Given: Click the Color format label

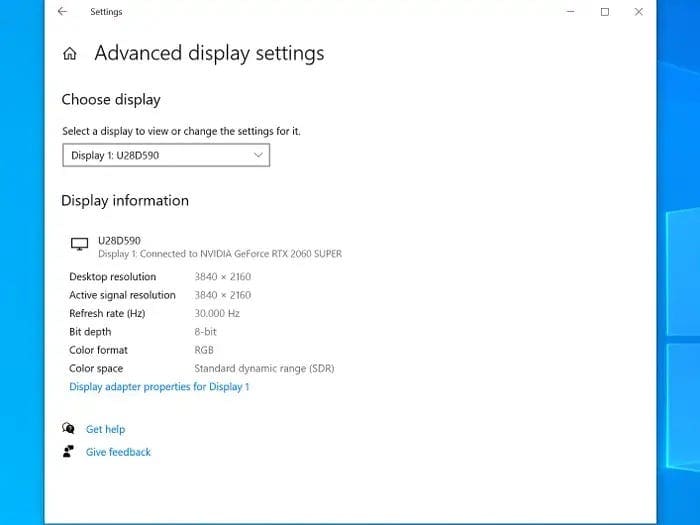Looking at the screenshot, I should pyautogui.click(x=98, y=350).
